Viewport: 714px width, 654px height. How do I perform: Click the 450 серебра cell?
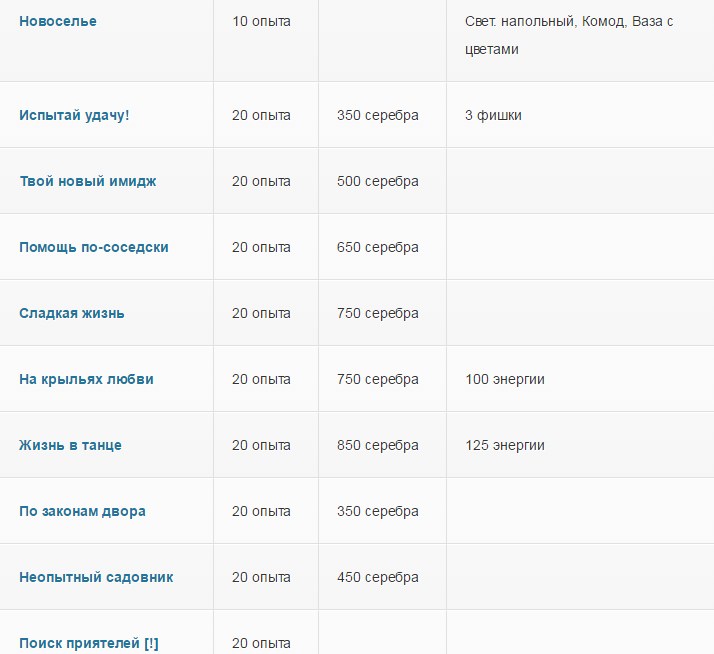378,577
